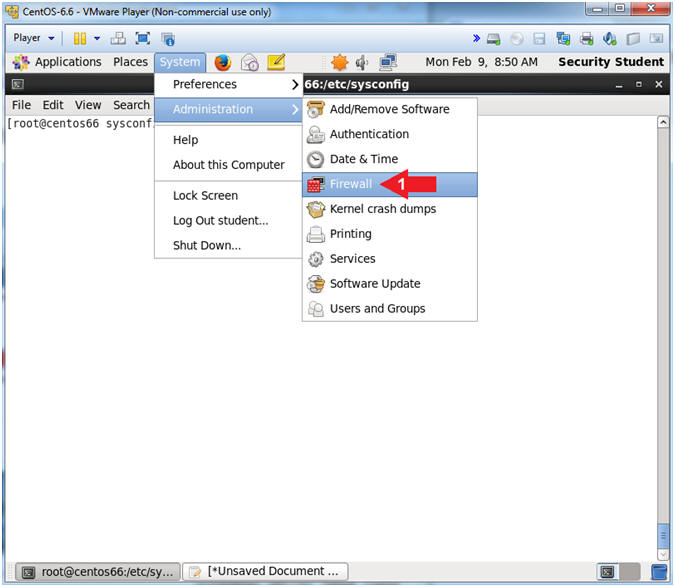The height and width of the screenshot is (587, 675).
Task: Click the VMware printer device icon
Action: point(586,39)
